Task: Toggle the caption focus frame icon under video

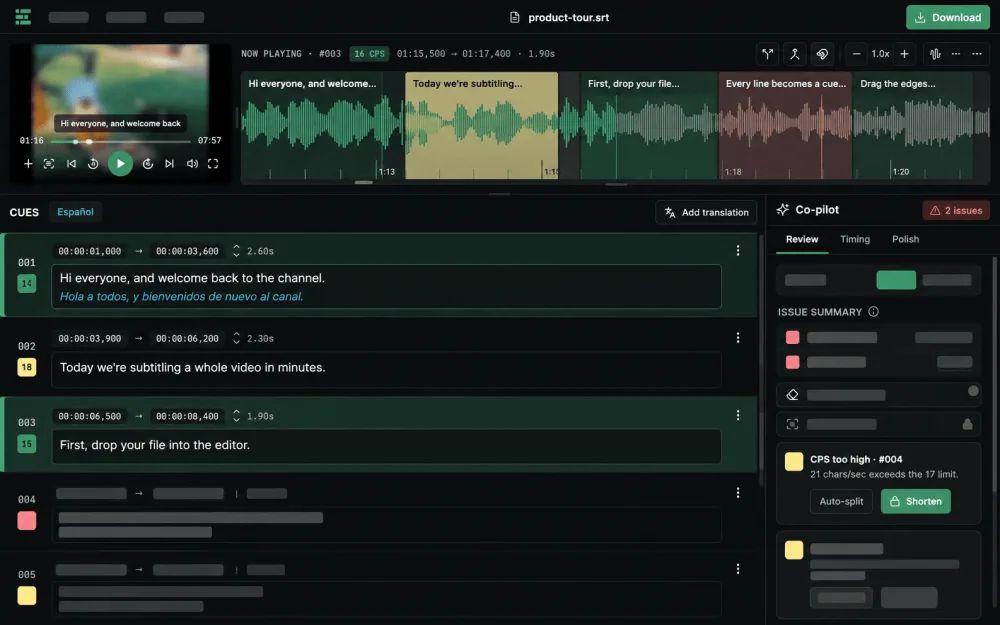Action: [48, 164]
